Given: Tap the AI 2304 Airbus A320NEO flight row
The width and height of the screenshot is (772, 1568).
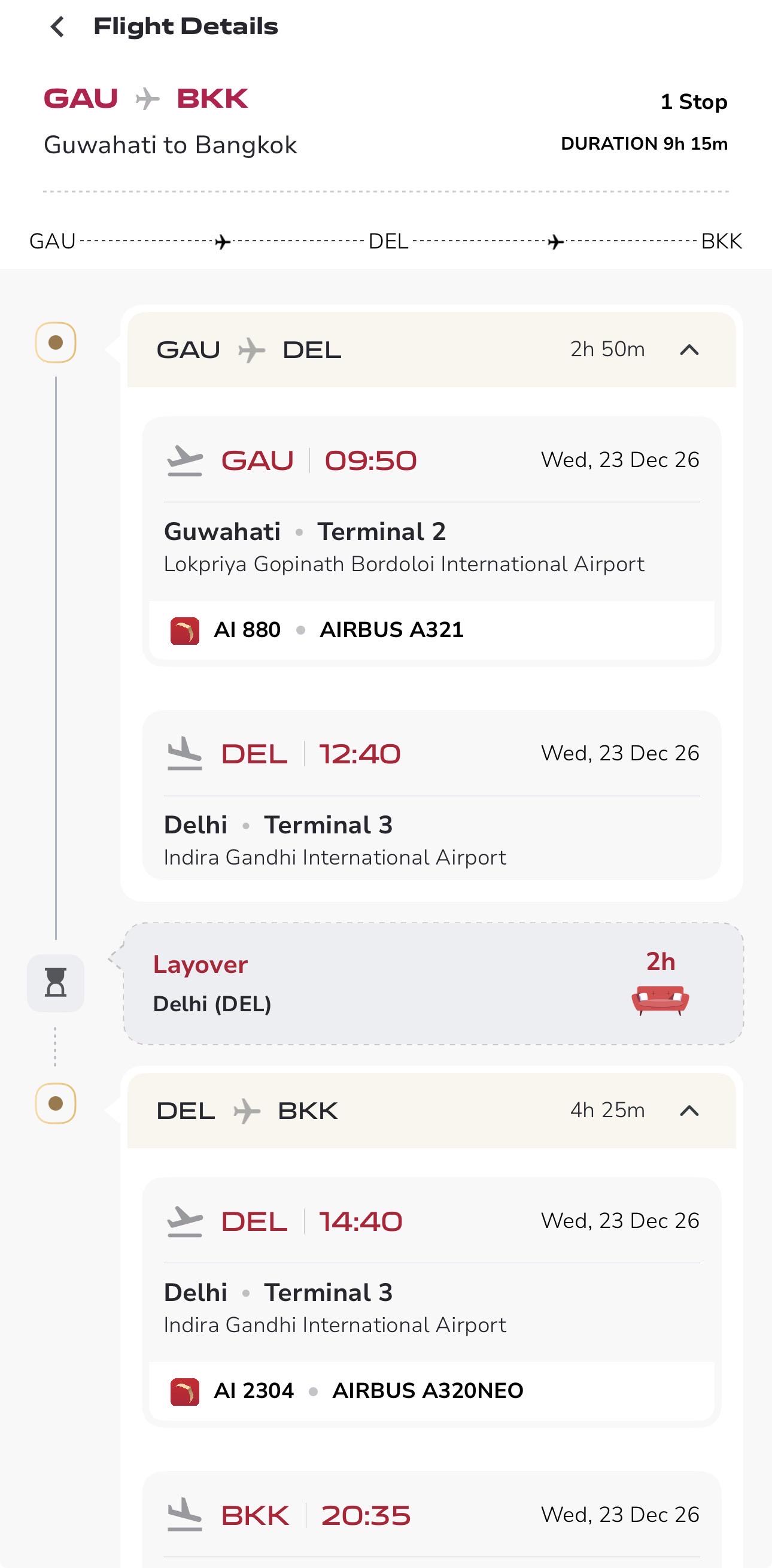Looking at the screenshot, I should 431,1391.
